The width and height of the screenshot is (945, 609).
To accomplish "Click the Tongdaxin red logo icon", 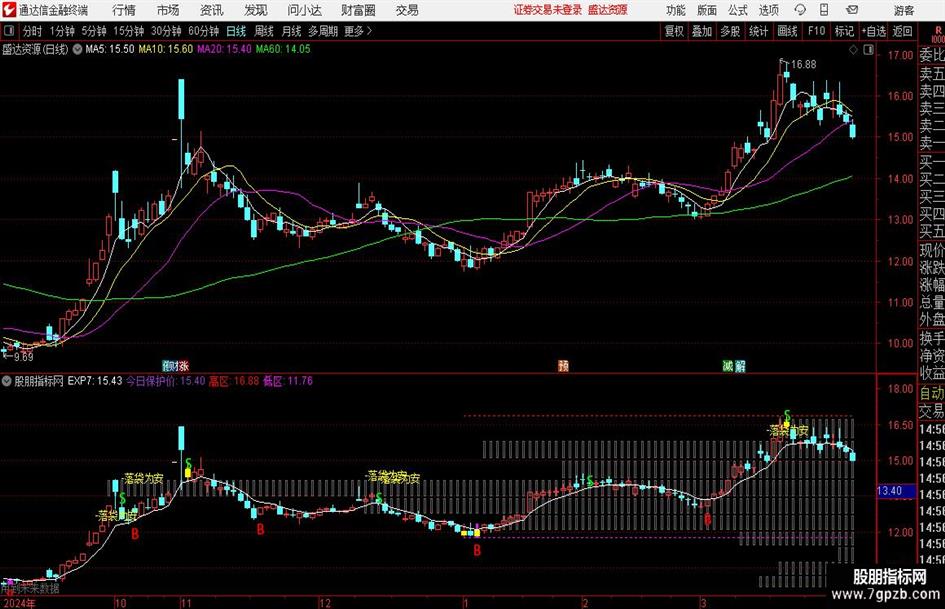I will click(9, 10).
